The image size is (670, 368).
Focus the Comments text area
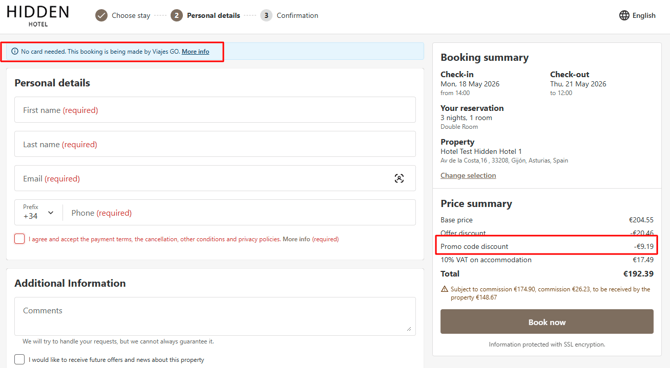[215, 316]
